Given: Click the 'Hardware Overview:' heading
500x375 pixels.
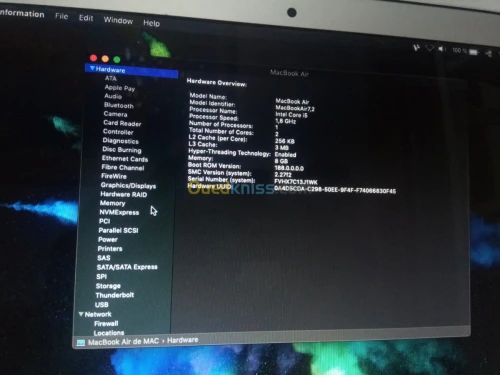Looking at the screenshot, I should [x=217, y=82].
